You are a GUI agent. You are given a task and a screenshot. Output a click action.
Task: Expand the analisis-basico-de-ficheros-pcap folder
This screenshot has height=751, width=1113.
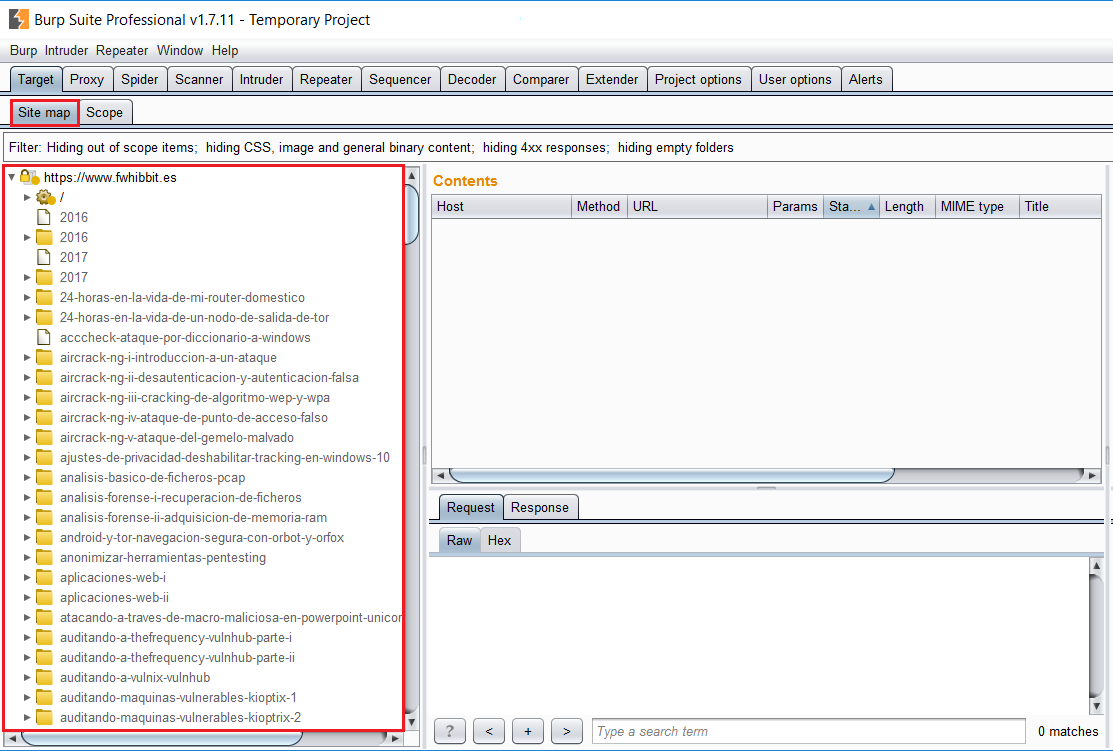click(28, 477)
